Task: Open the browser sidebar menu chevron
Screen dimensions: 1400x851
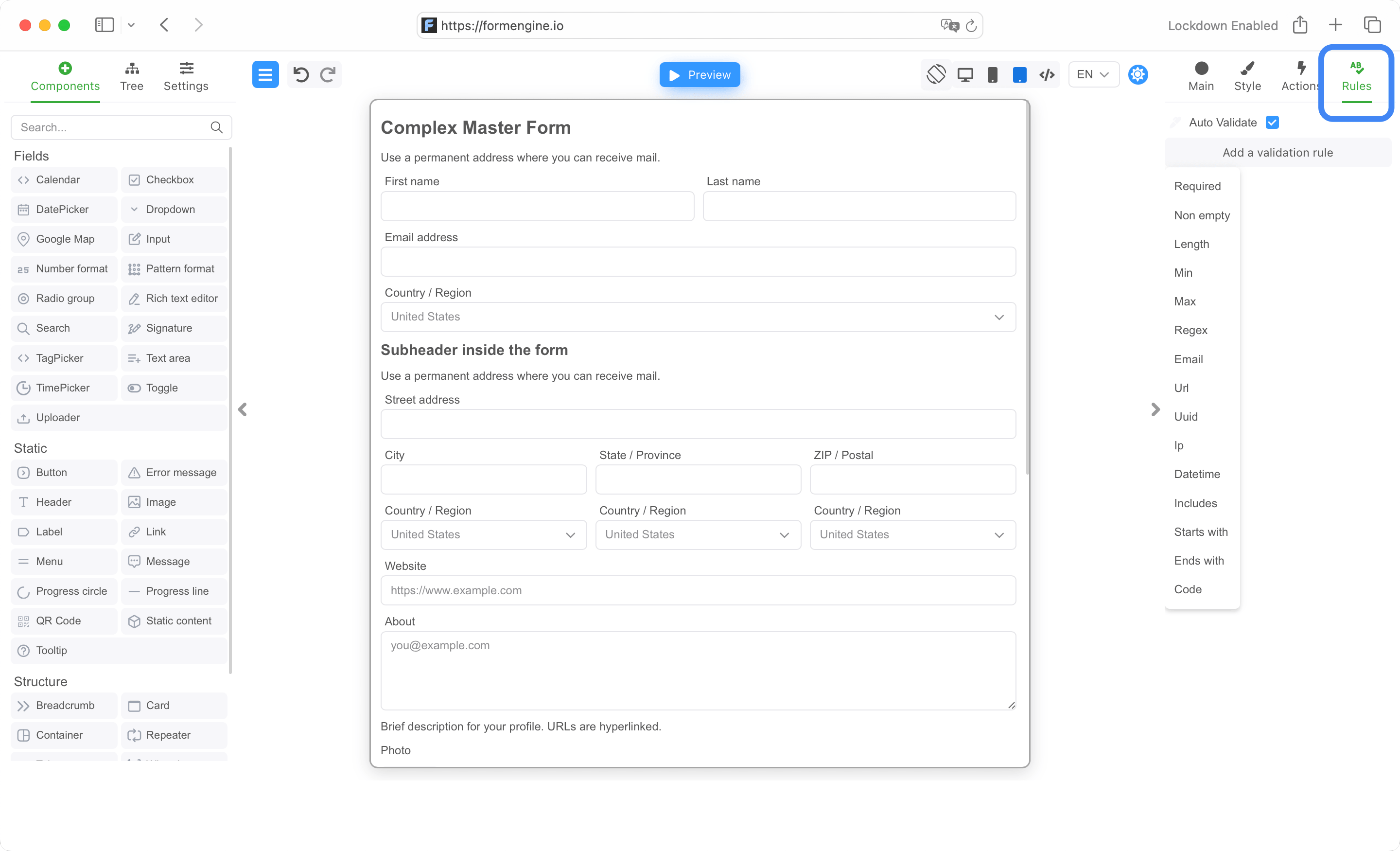Action: point(131,25)
